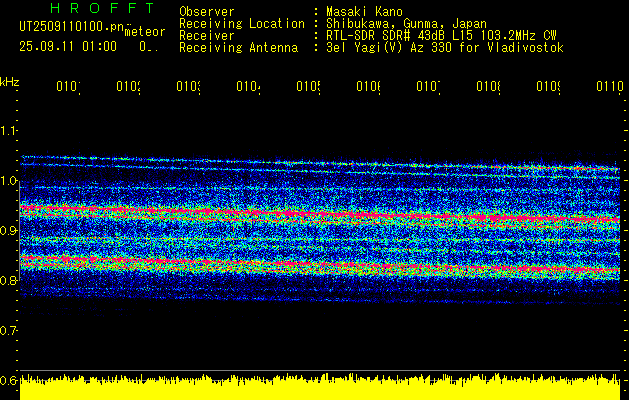629x400 pixels.
Task: Click the 'Receiver' field label
Action: tap(207, 36)
